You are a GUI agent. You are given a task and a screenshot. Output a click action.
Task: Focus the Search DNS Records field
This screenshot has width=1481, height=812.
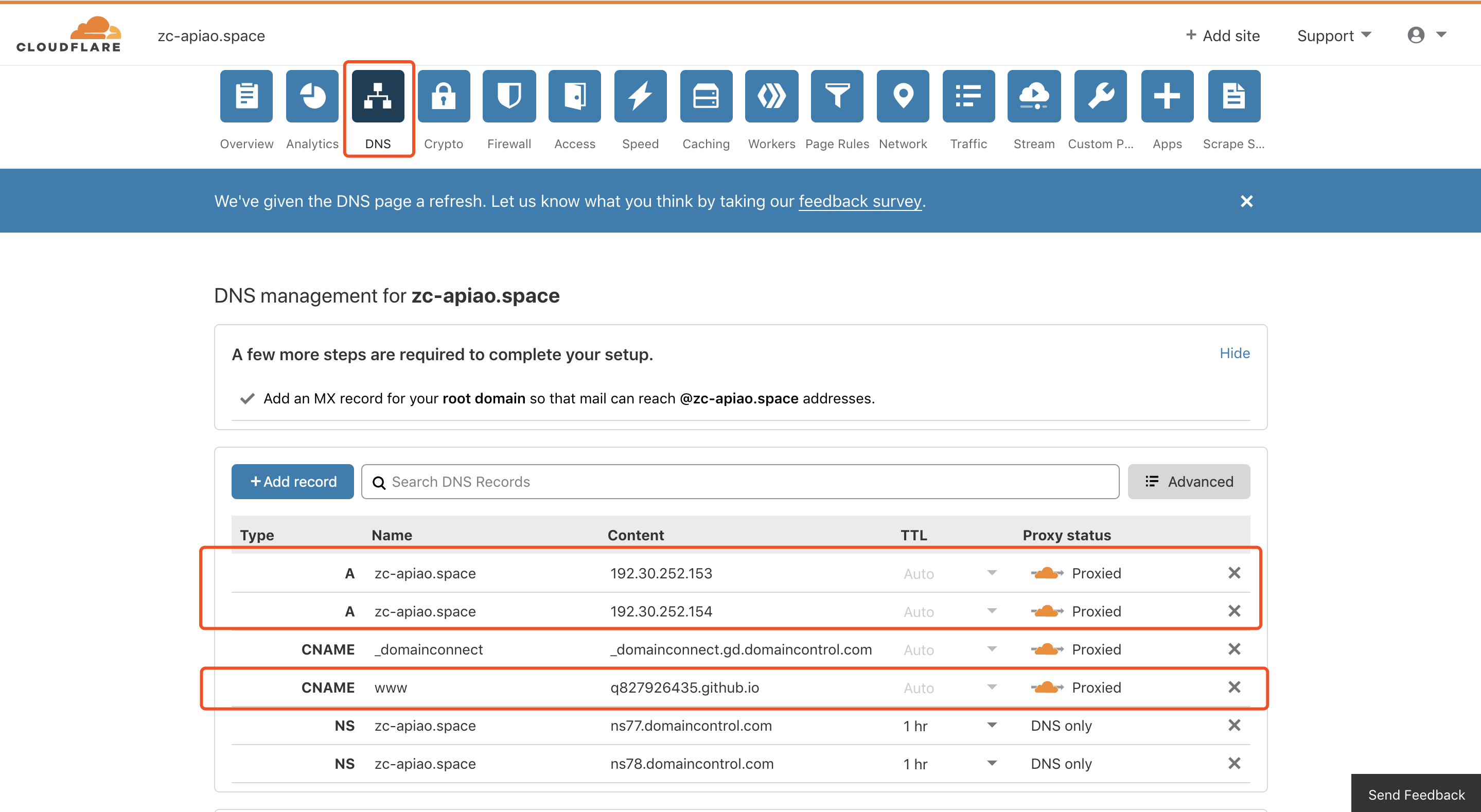[x=740, y=481]
